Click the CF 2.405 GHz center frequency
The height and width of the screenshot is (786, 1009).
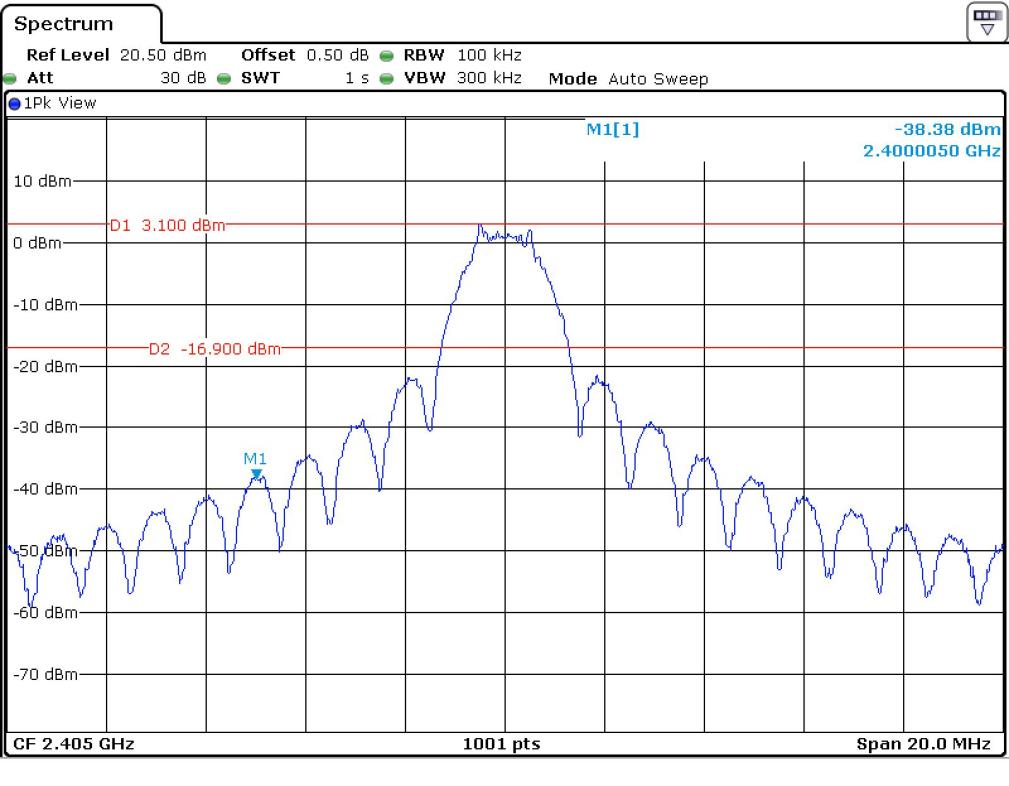73,744
